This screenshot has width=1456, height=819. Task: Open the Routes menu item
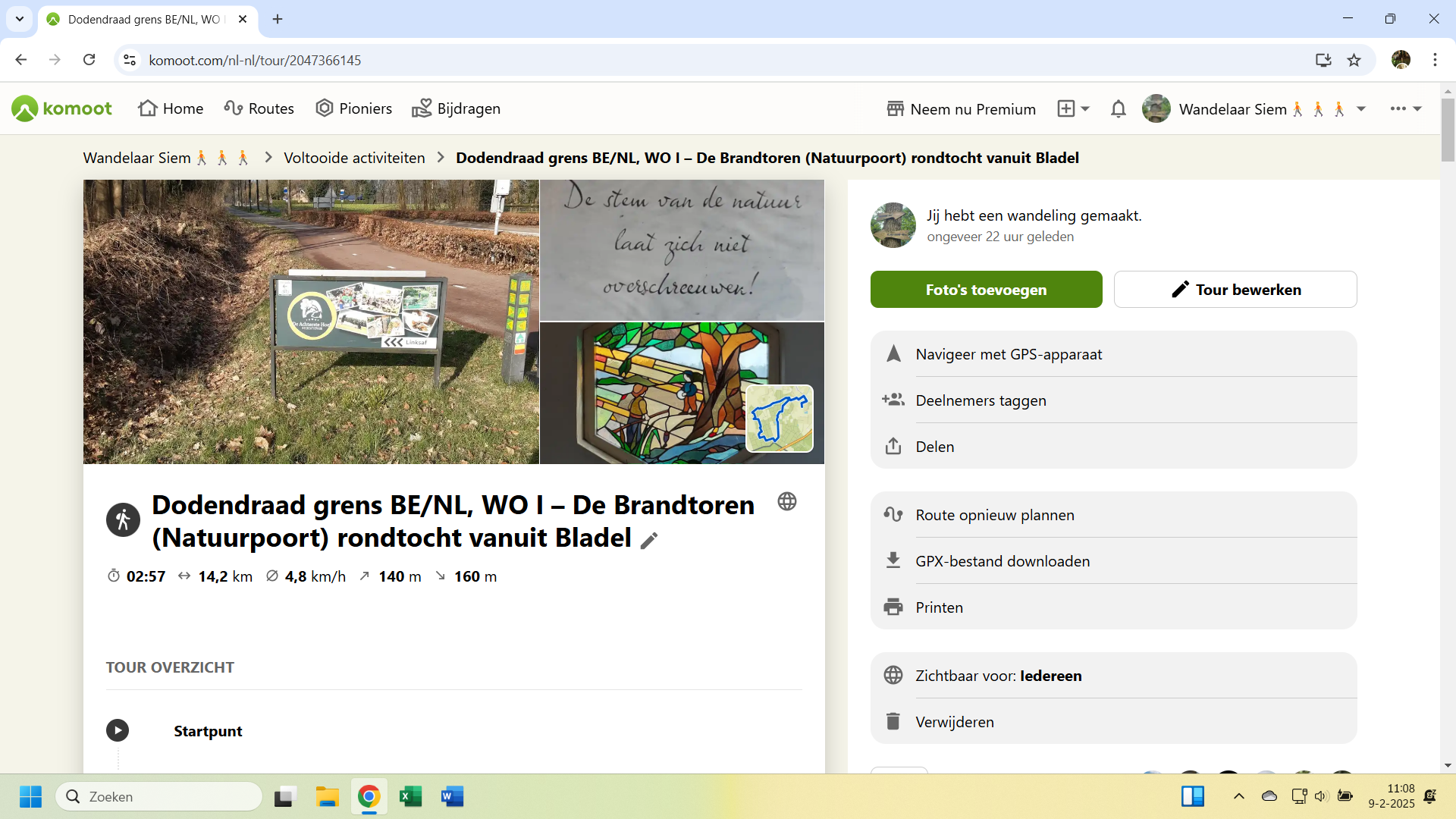pos(259,108)
